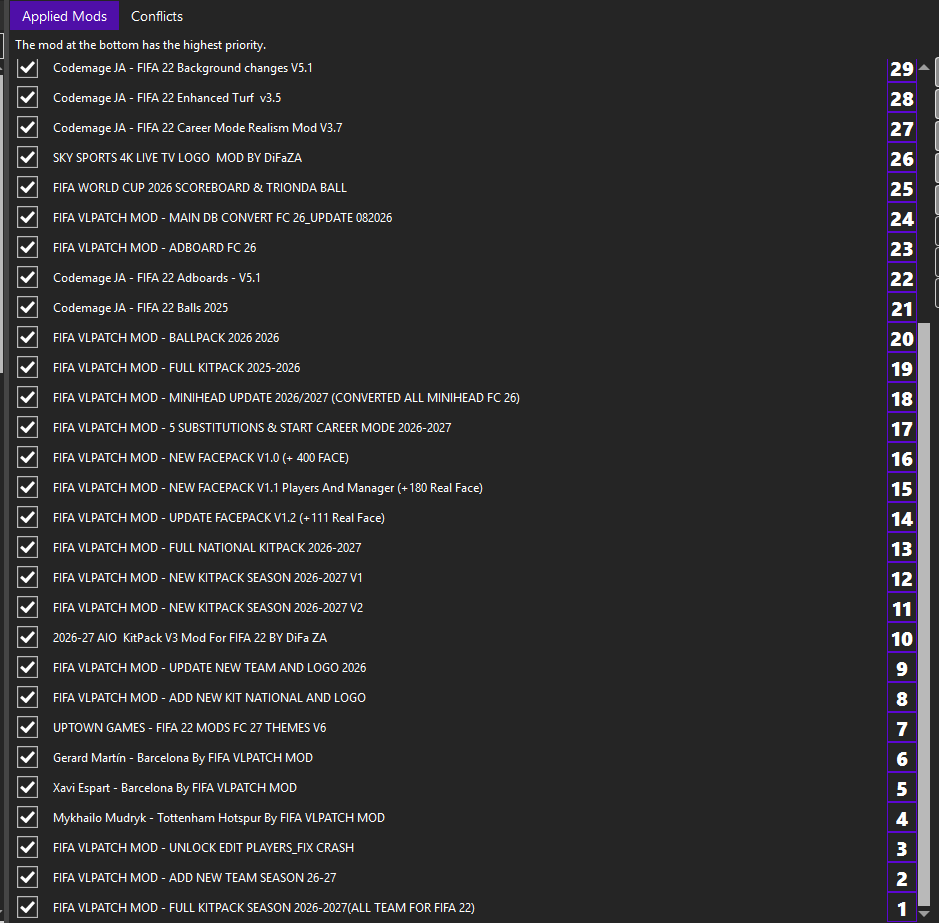
Task: Select 'Codemage JA - FIFA 22 Enhanced Turf v3.5' text
Action: [166, 98]
